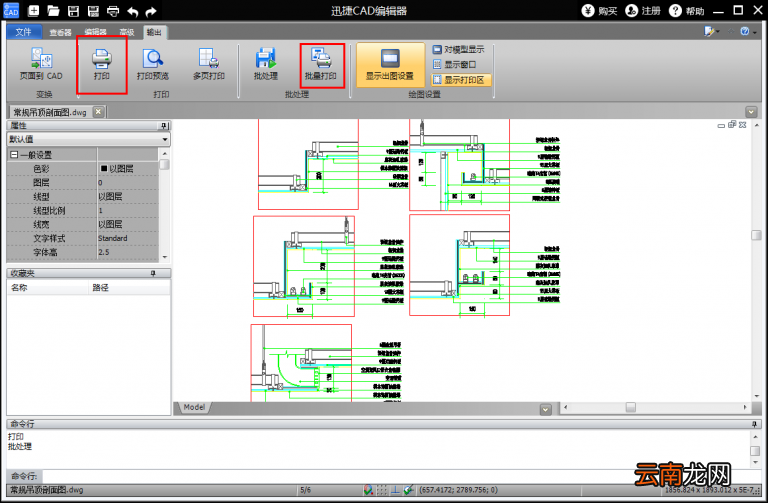This screenshot has height=503, width=768.
Task: Click the rightmost status bar tool icon
Action: 408,489
